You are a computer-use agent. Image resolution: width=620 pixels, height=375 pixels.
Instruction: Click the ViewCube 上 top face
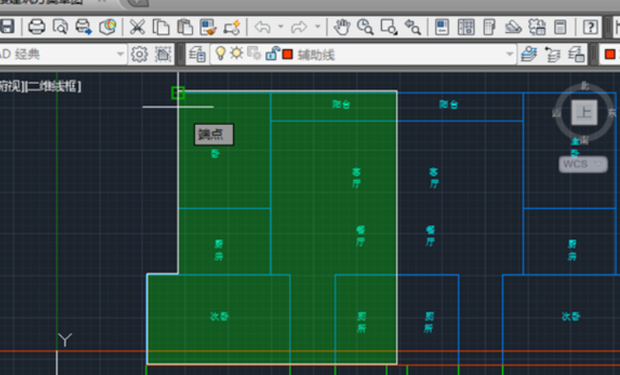[584, 112]
